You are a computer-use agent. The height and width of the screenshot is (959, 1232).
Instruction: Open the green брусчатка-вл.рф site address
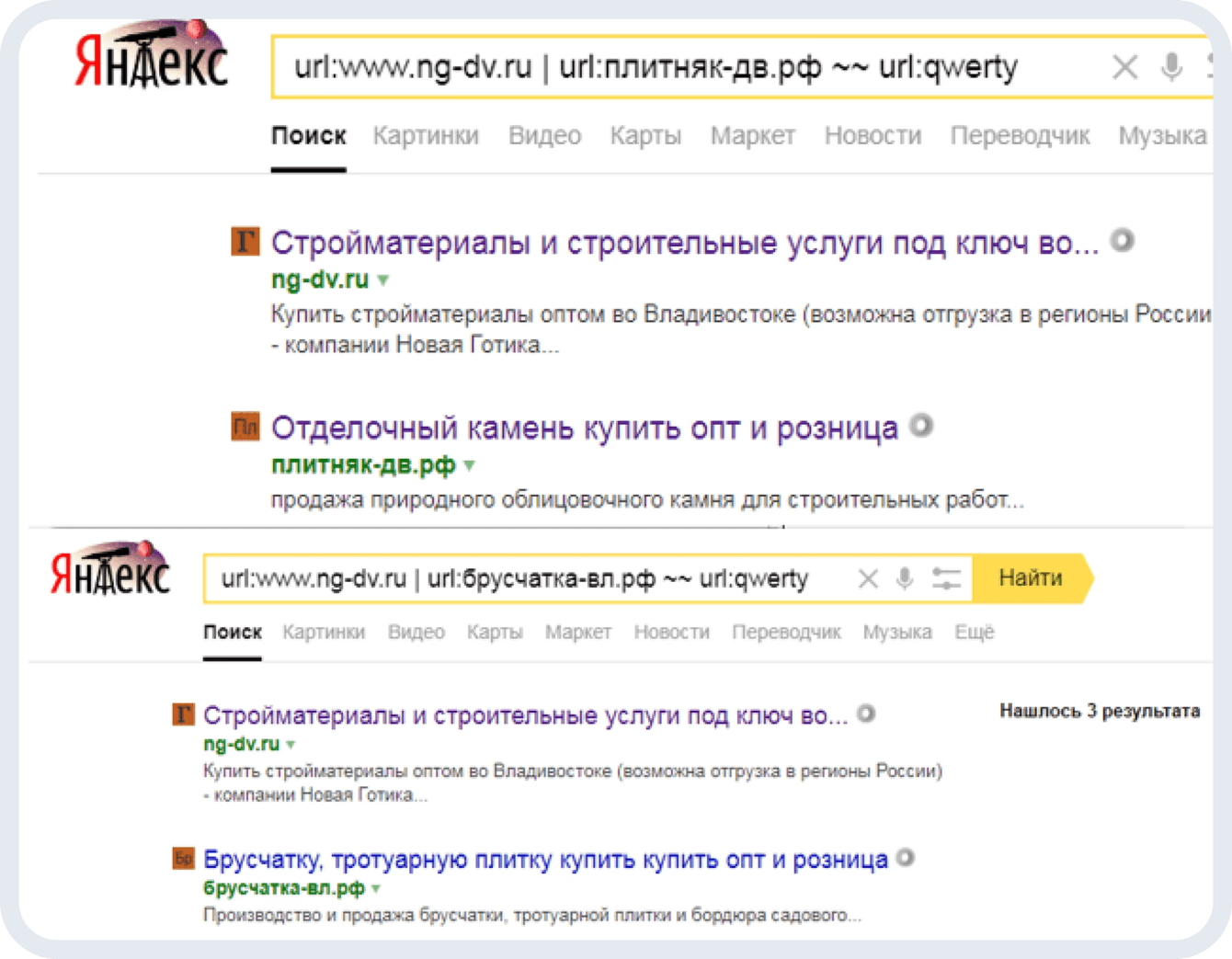pos(284,888)
